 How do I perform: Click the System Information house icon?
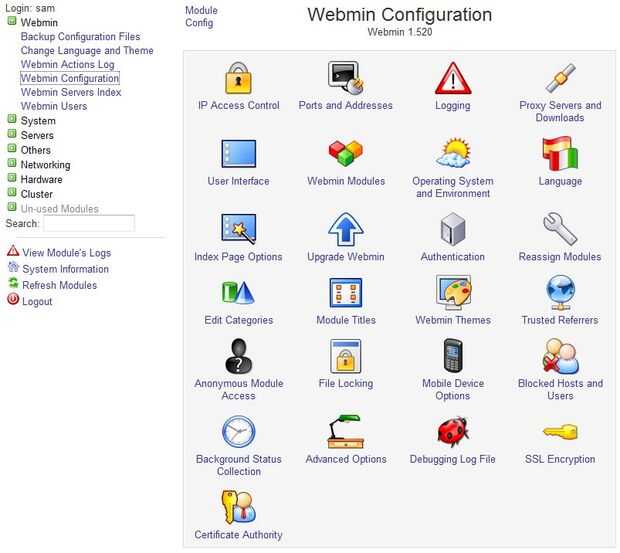(13, 267)
